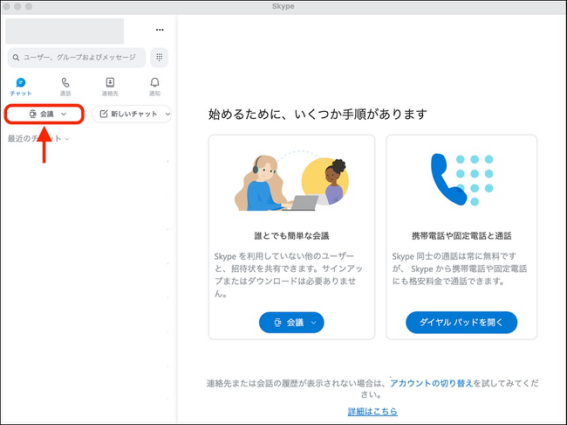Click the profile area at top left
This screenshot has height=425, width=567.
64,31
